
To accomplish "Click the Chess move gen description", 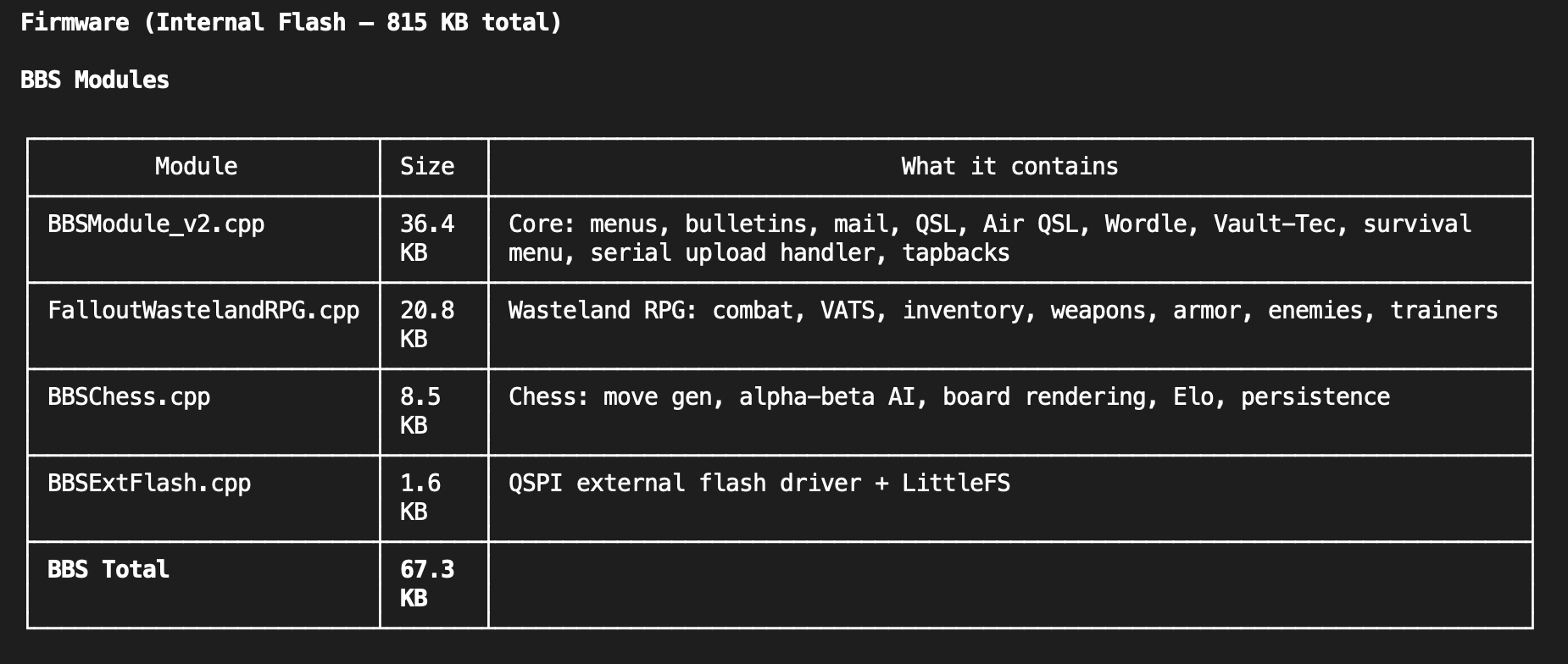I will 948,396.
